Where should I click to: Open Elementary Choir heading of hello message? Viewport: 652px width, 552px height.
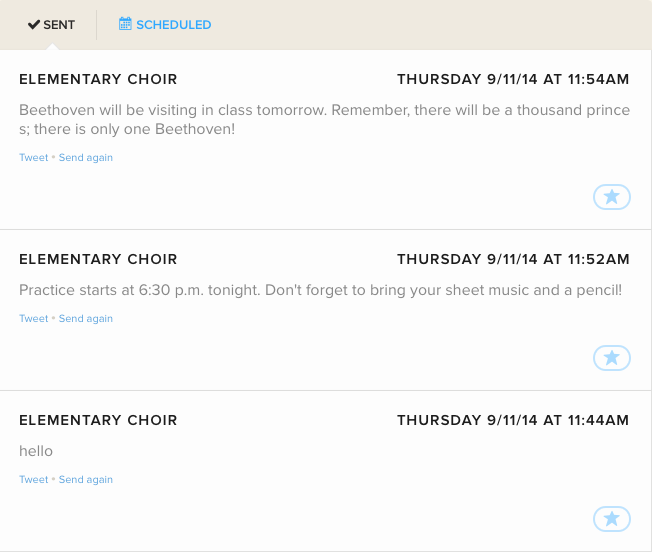tap(98, 420)
